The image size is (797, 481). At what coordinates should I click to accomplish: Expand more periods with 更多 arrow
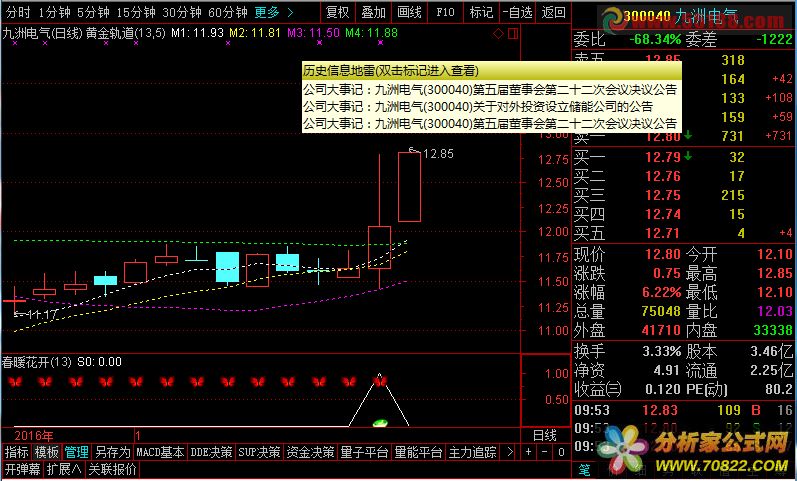[274, 12]
